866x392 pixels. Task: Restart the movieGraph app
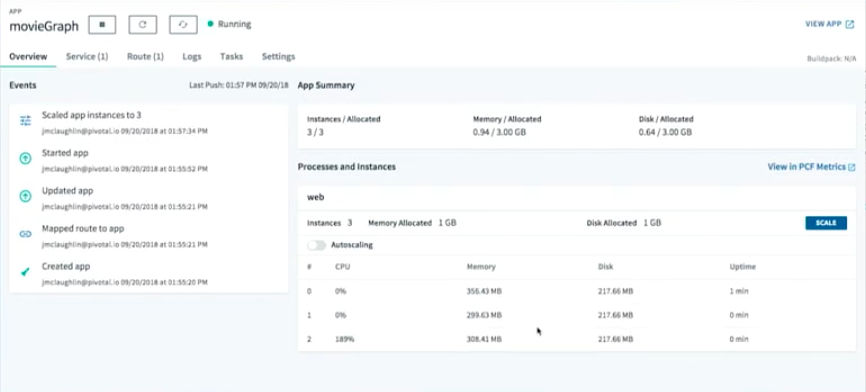pos(142,25)
